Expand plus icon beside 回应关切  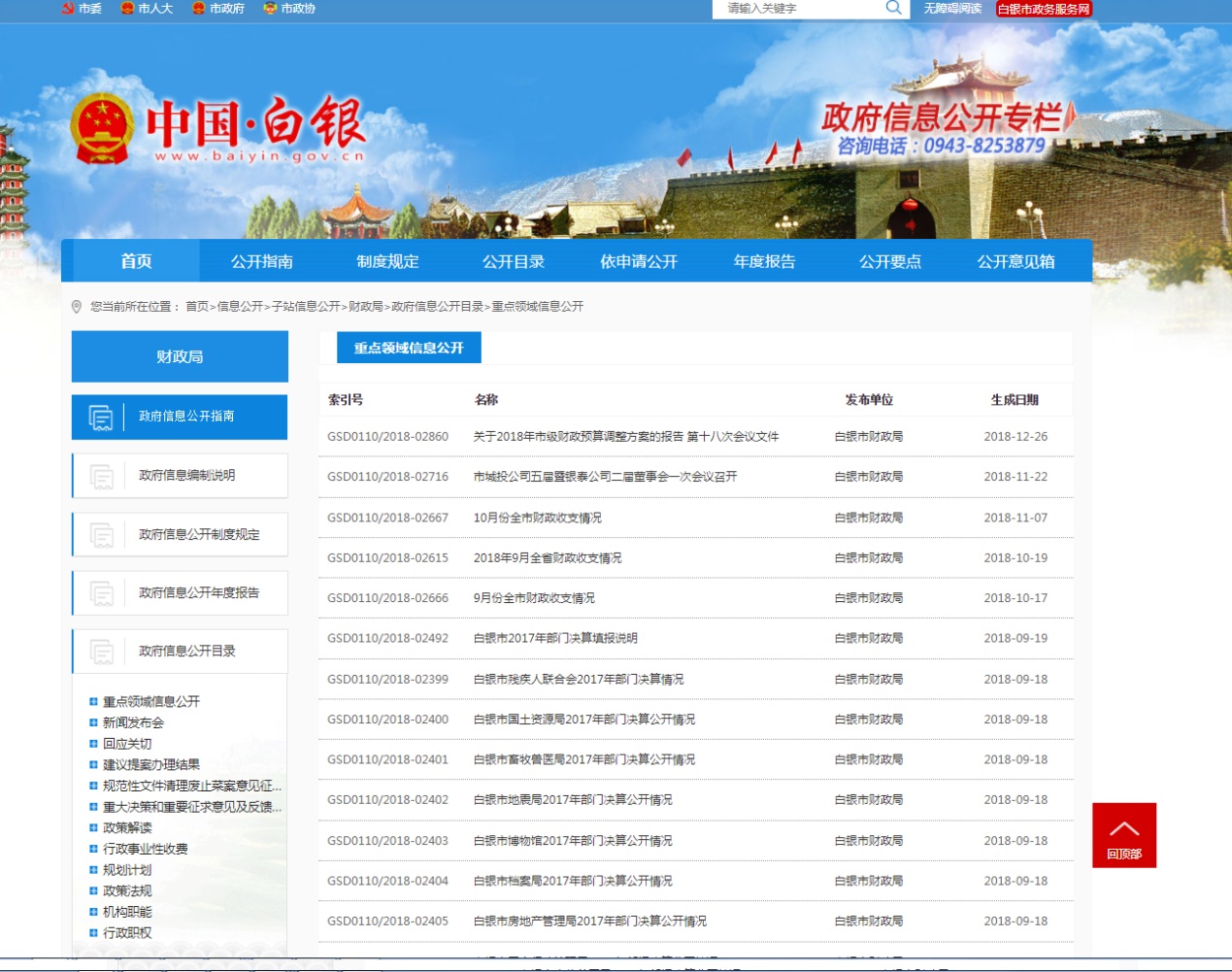(93, 744)
